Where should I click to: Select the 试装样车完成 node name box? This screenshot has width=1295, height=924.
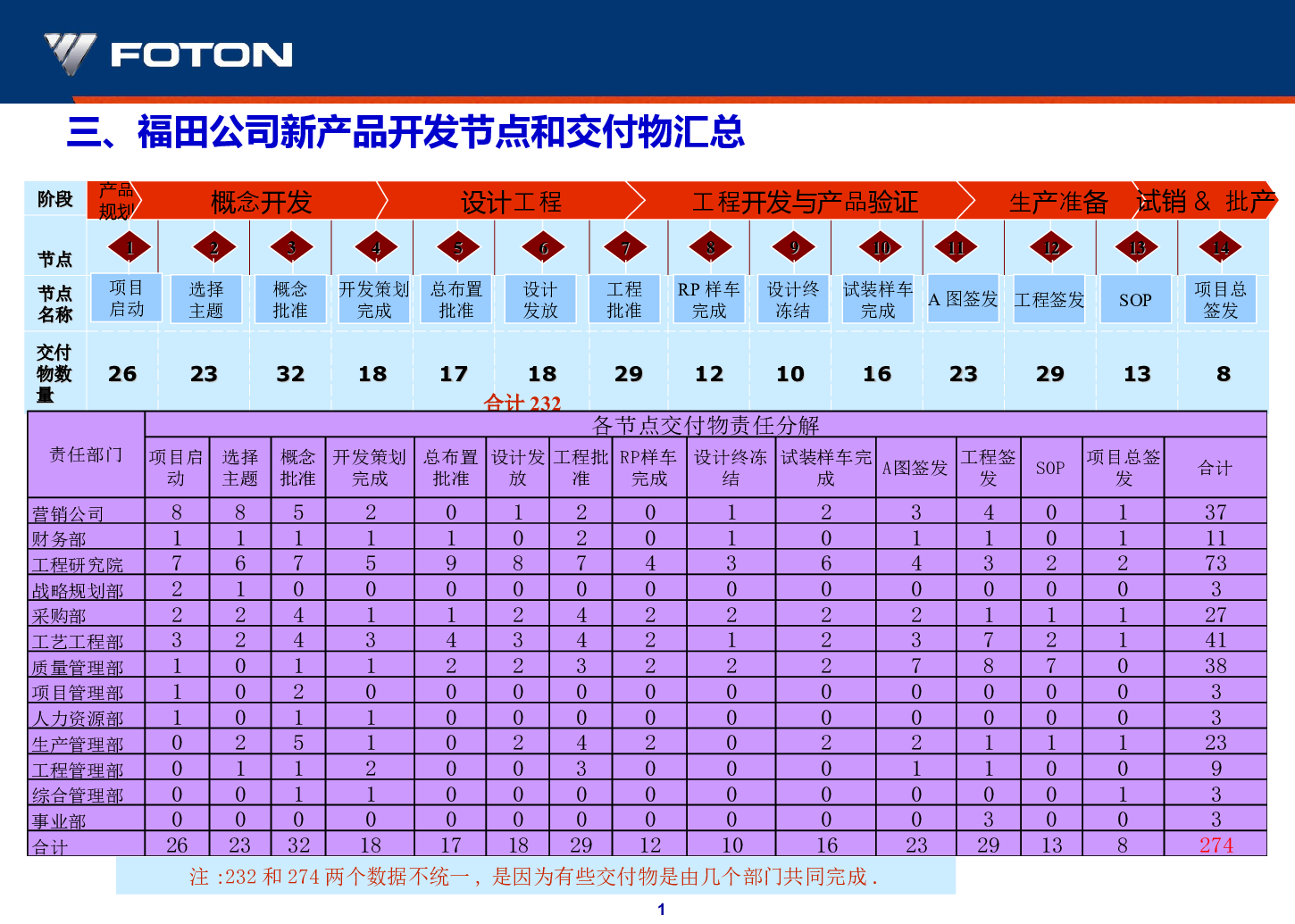(x=878, y=299)
